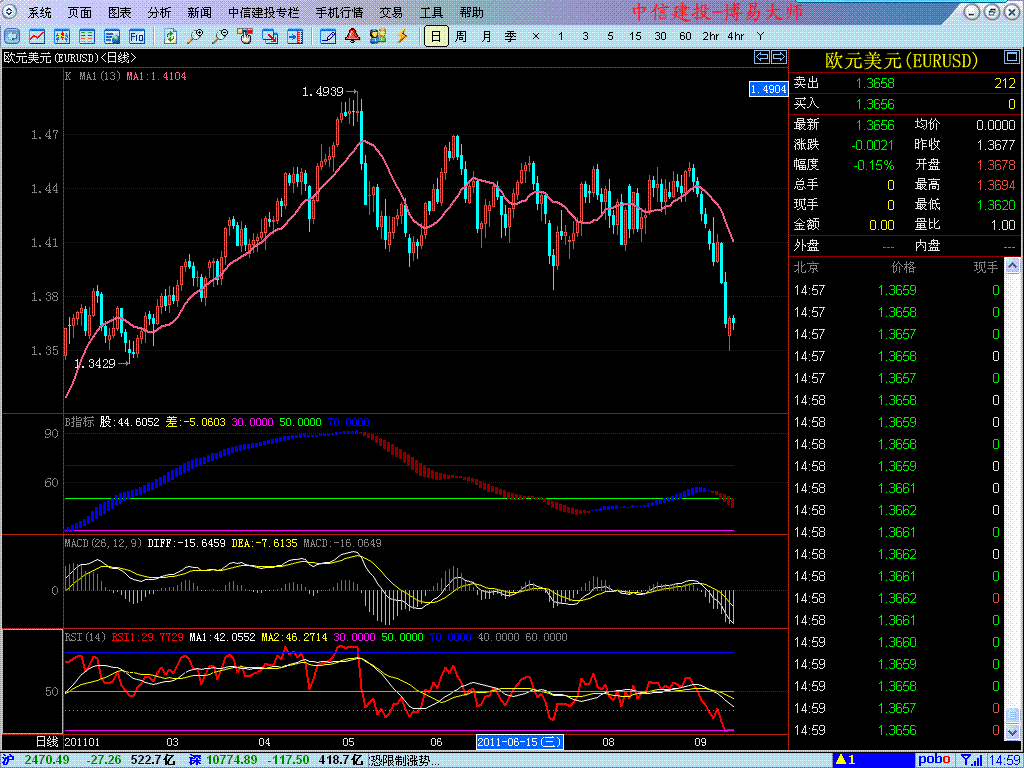
Task: Click the 1.4904 price cursor label
Action: pyautogui.click(x=768, y=89)
